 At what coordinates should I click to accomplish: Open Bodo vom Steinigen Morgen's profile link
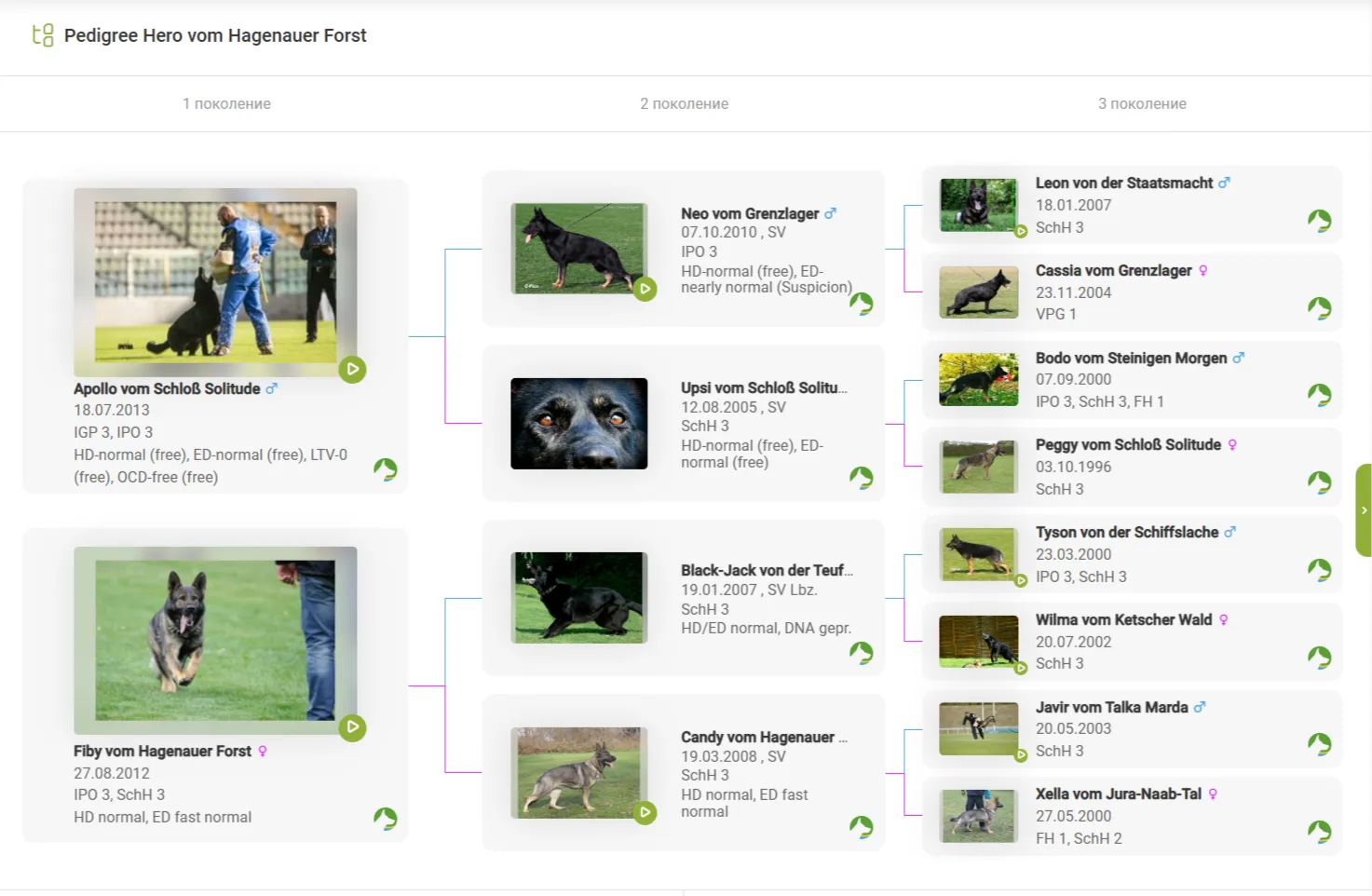coord(1131,358)
